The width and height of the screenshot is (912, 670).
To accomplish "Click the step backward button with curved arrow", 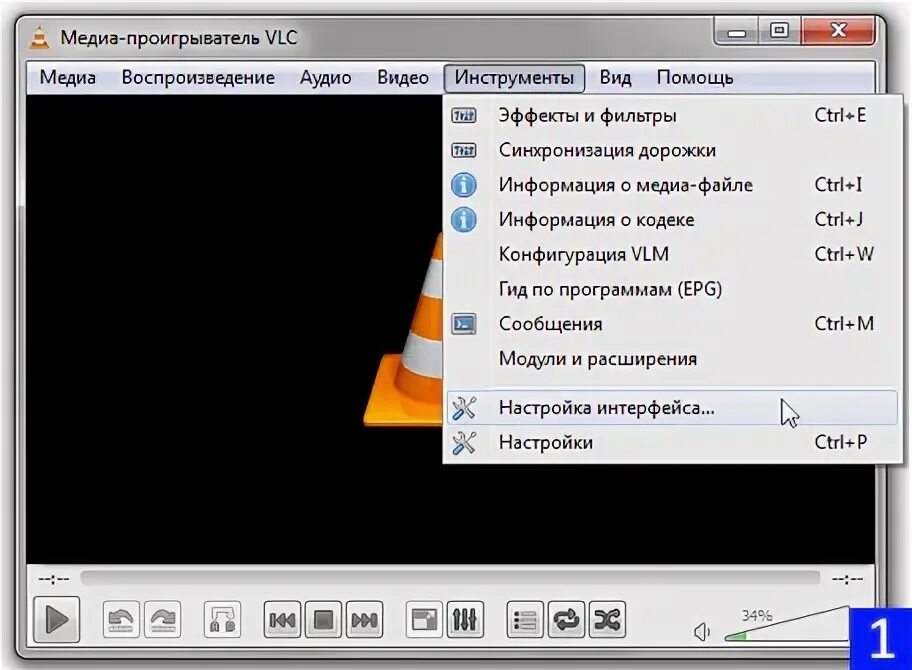I will tap(120, 620).
